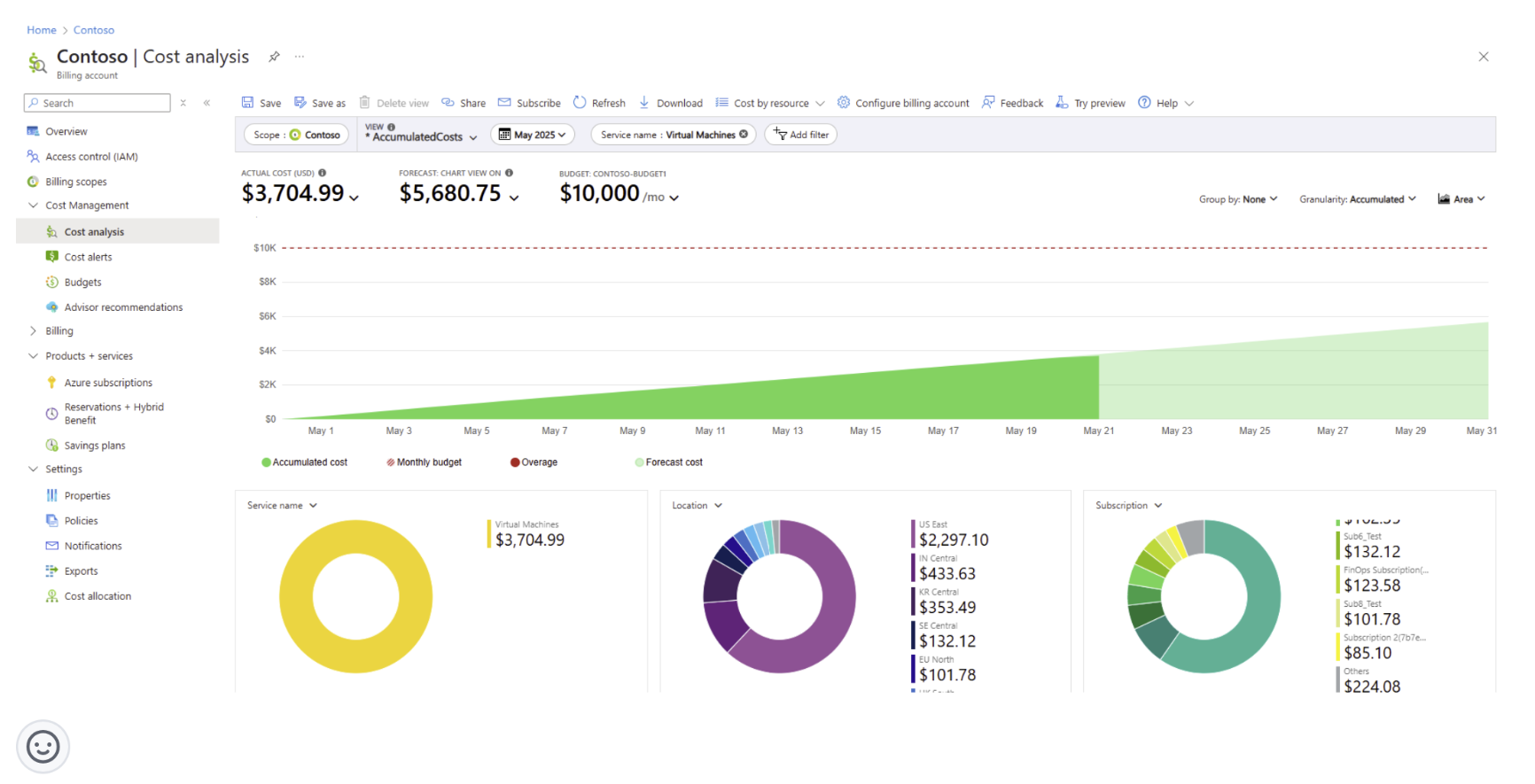Toggle the Overage legend series

click(534, 462)
